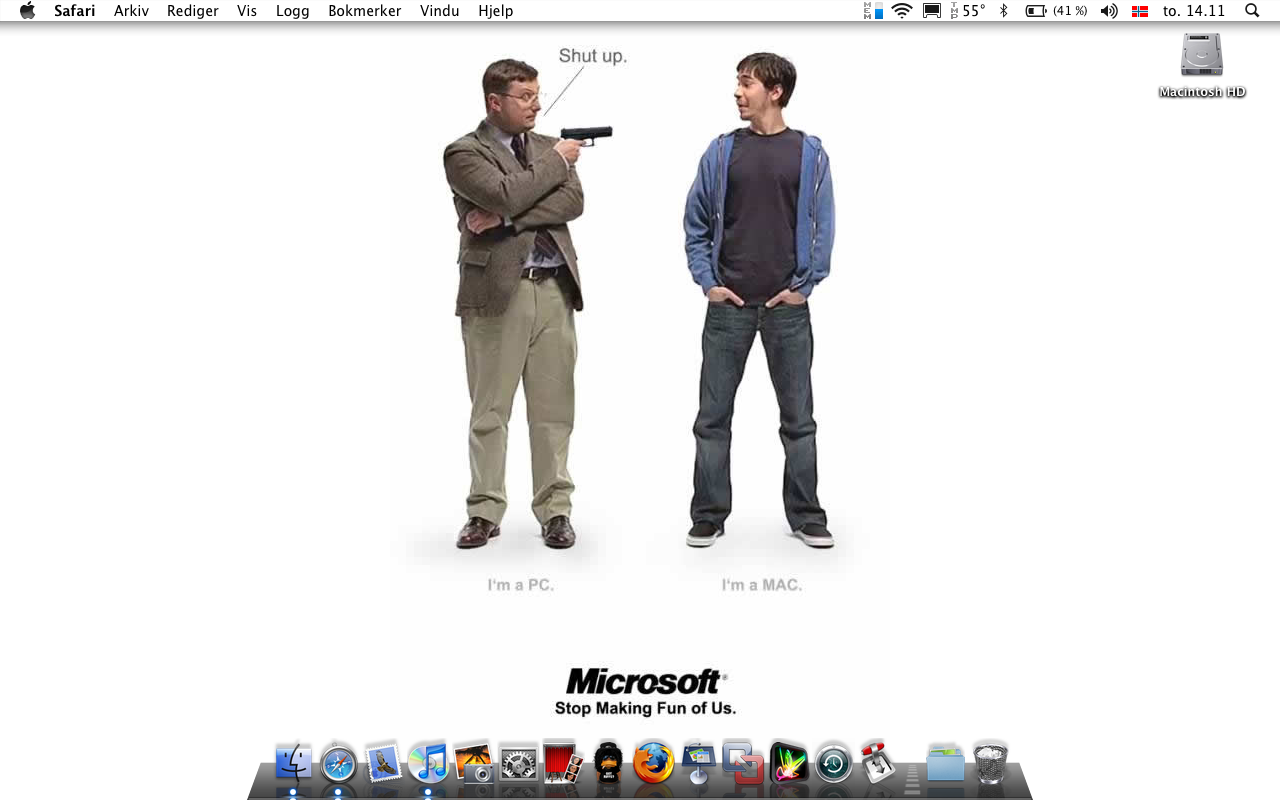Launch VMware Fusion from the Dock
The height and width of the screenshot is (800, 1280).
coord(743,762)
